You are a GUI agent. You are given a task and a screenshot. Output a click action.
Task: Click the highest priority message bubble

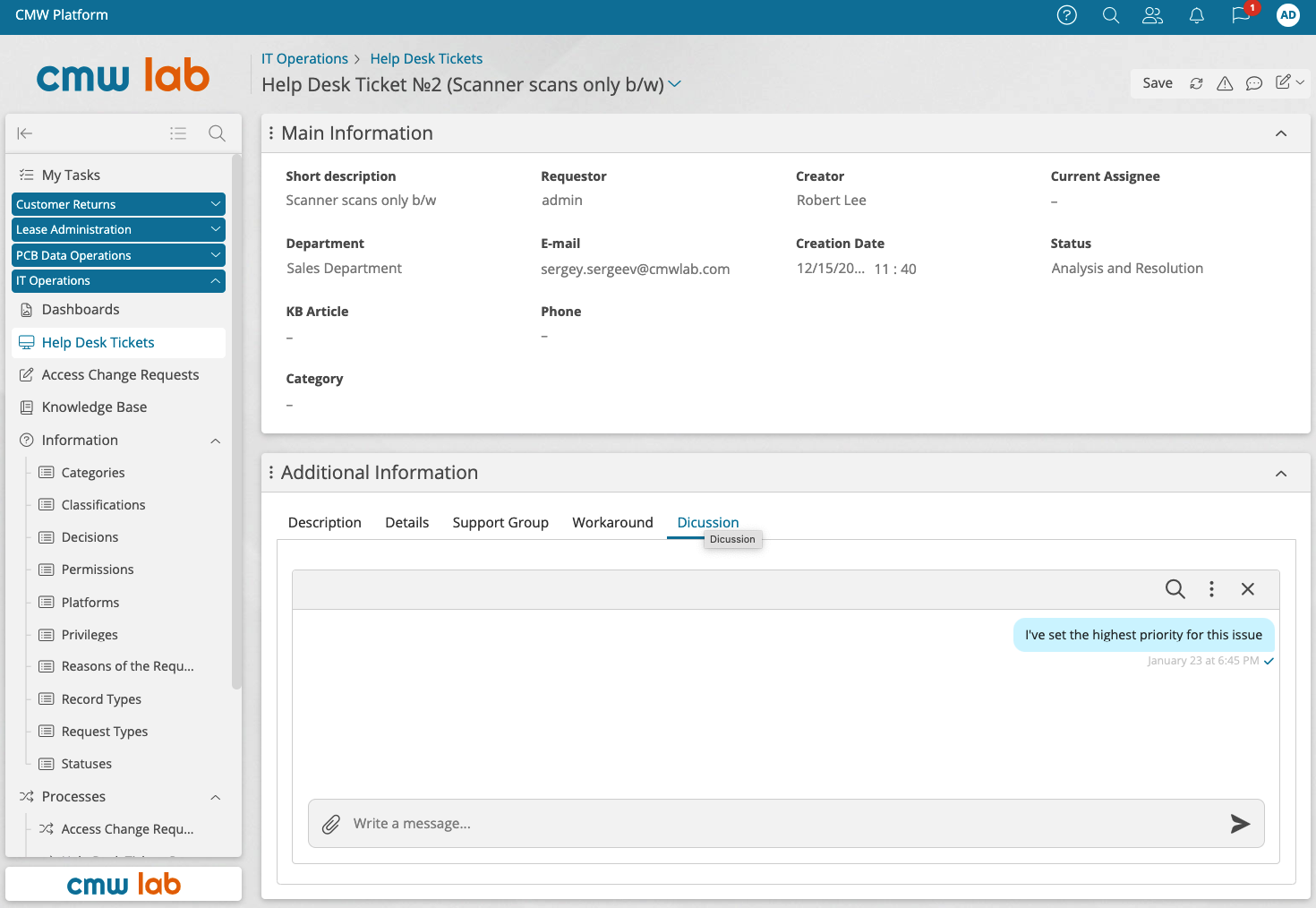click(1143, 635)
